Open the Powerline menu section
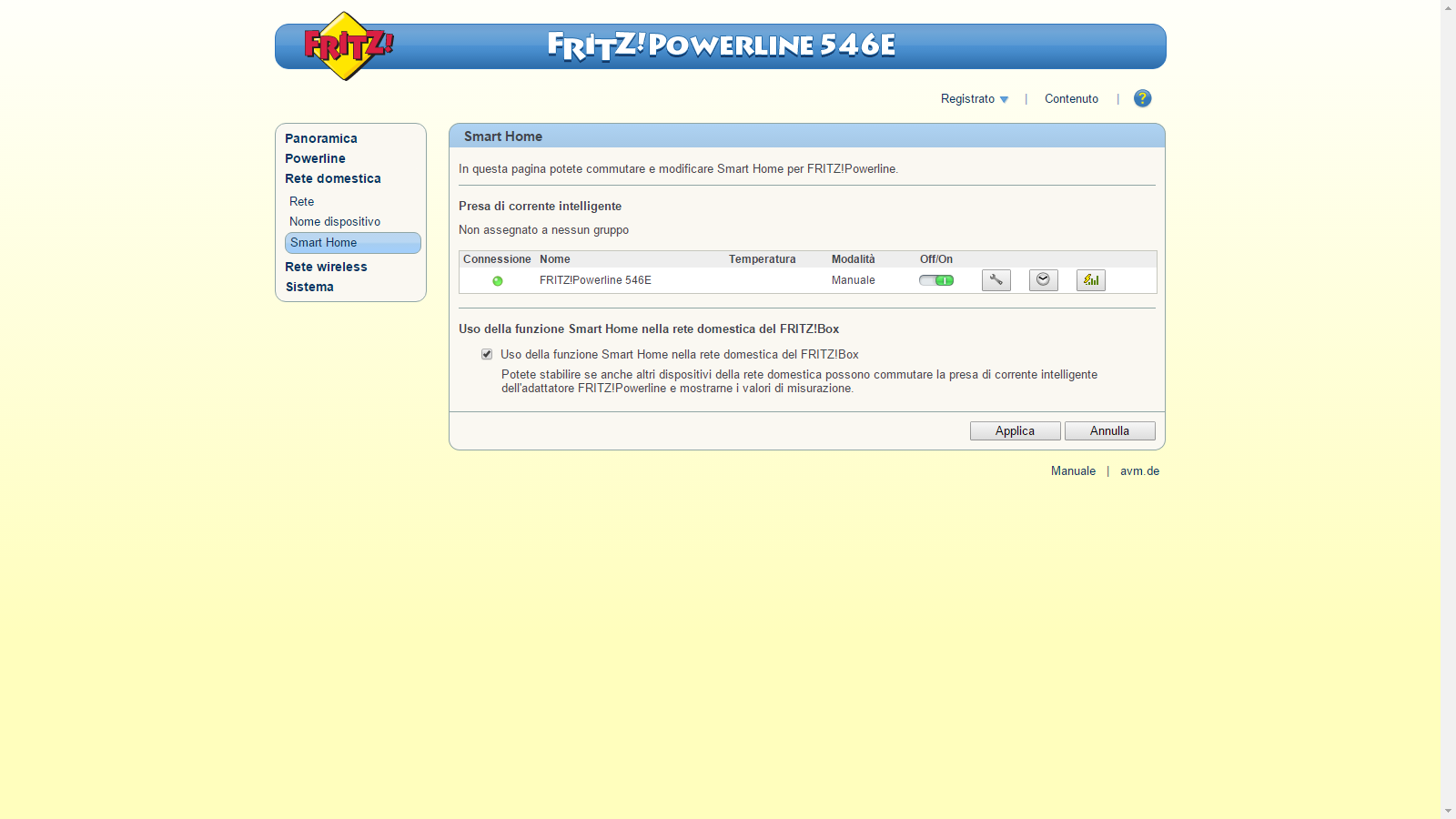The image size is (1456, 819). (x=315, y=158)
